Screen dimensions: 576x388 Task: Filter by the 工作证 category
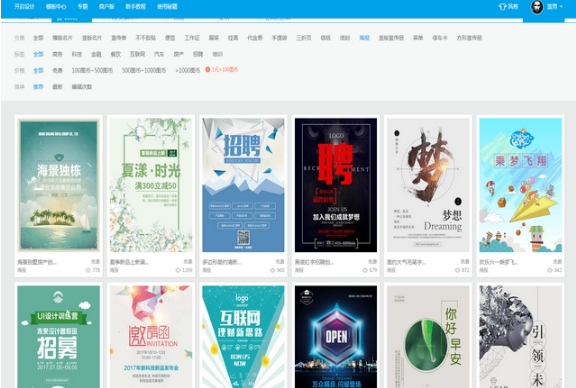point(192,37)
